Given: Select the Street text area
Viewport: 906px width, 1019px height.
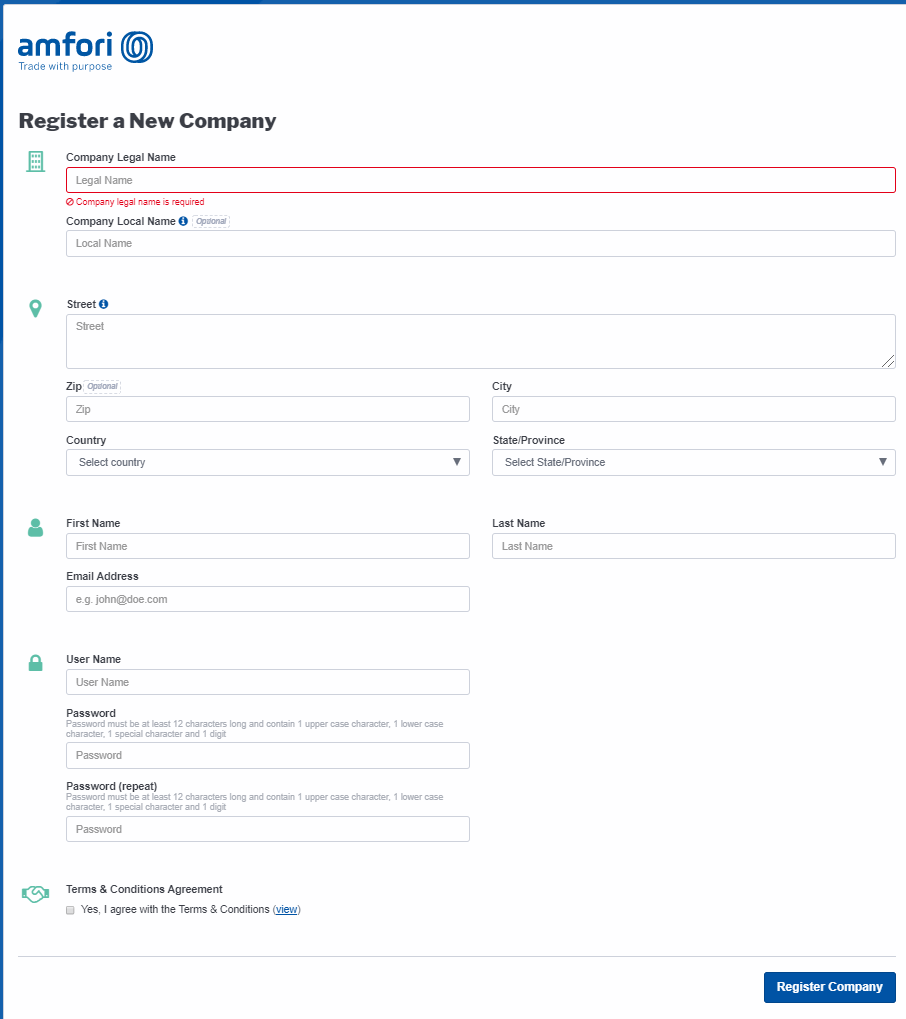Looking at the screenshot, I should 480,341.
